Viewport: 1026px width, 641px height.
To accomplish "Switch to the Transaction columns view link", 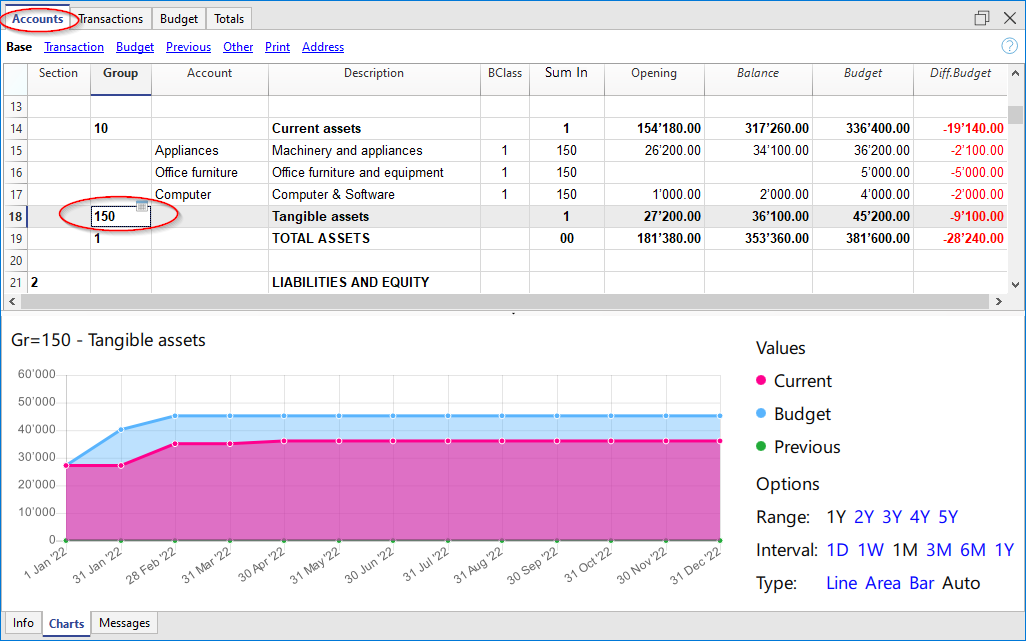I will (74, 47).
